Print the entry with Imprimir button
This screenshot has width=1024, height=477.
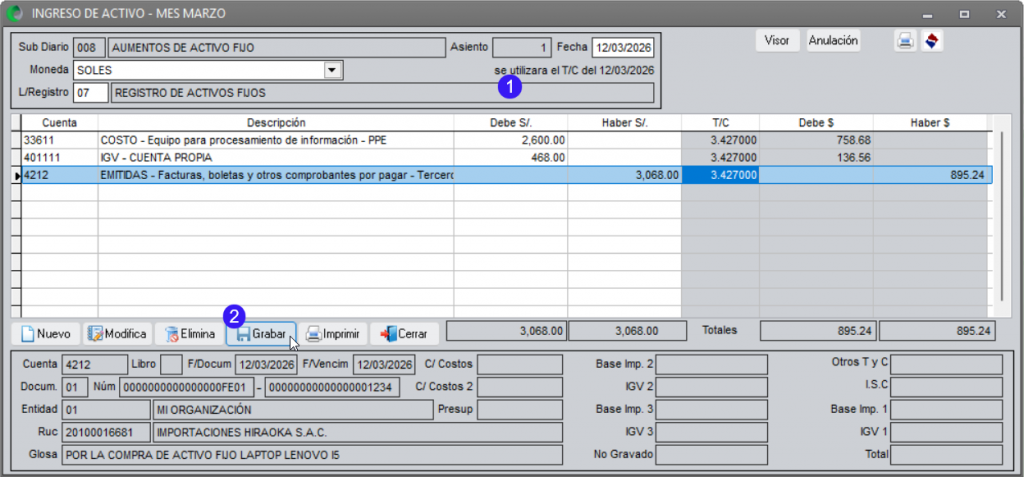tap(333, 334)
